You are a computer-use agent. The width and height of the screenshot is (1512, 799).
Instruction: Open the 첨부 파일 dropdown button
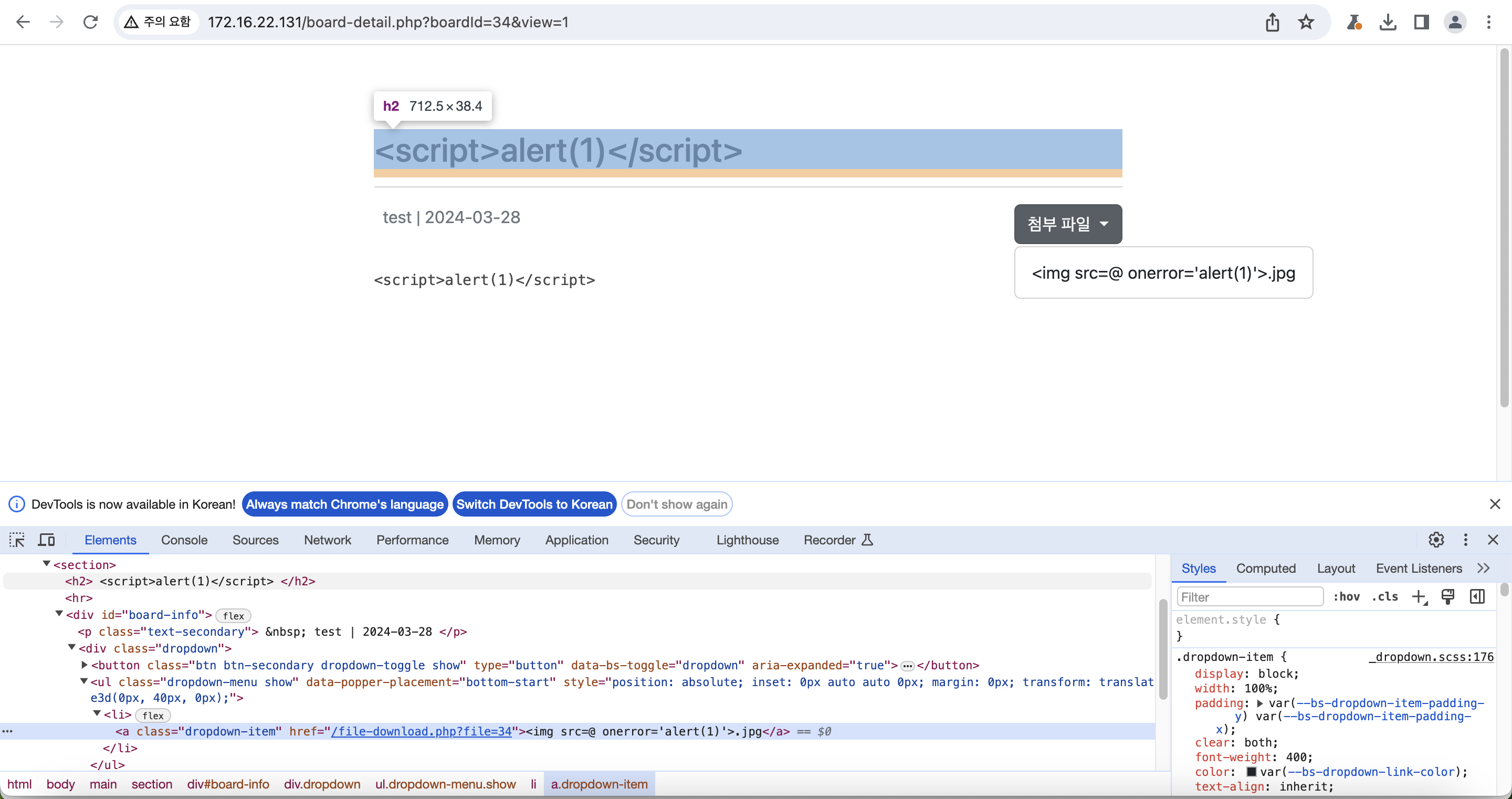(x=1068, y=224)
